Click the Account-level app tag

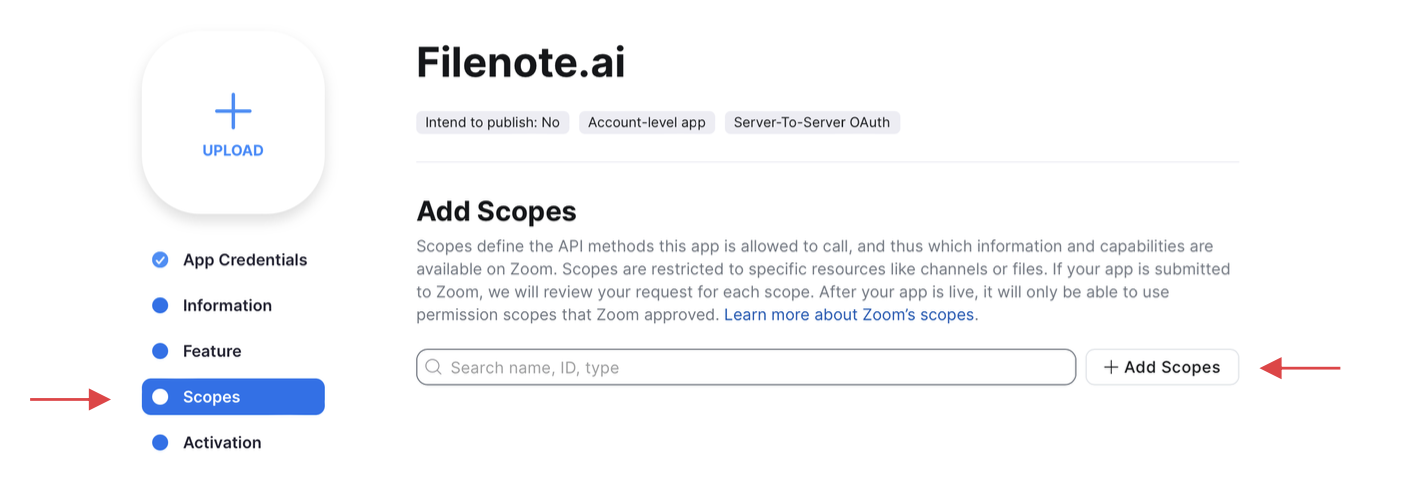[647, 123]
